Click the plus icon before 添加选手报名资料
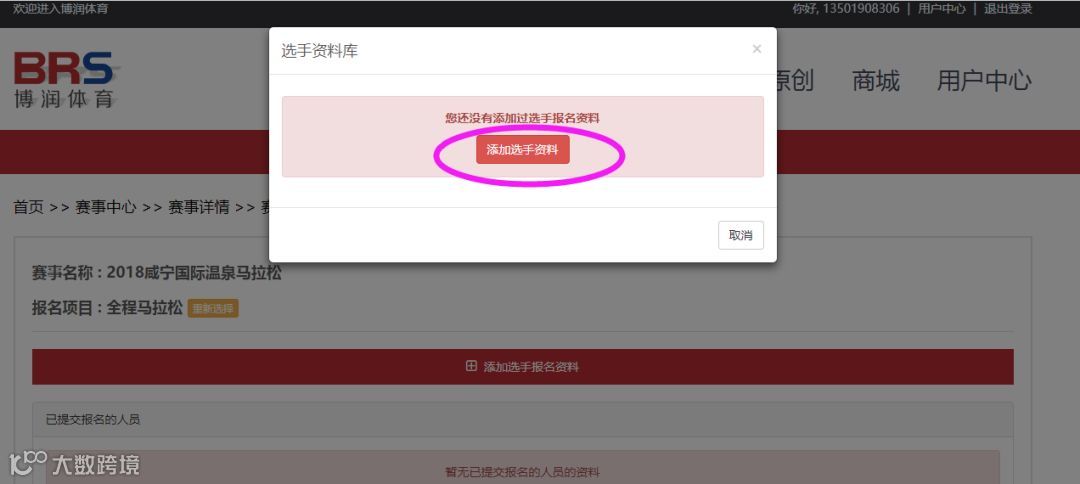 click(x=471, y=366)
